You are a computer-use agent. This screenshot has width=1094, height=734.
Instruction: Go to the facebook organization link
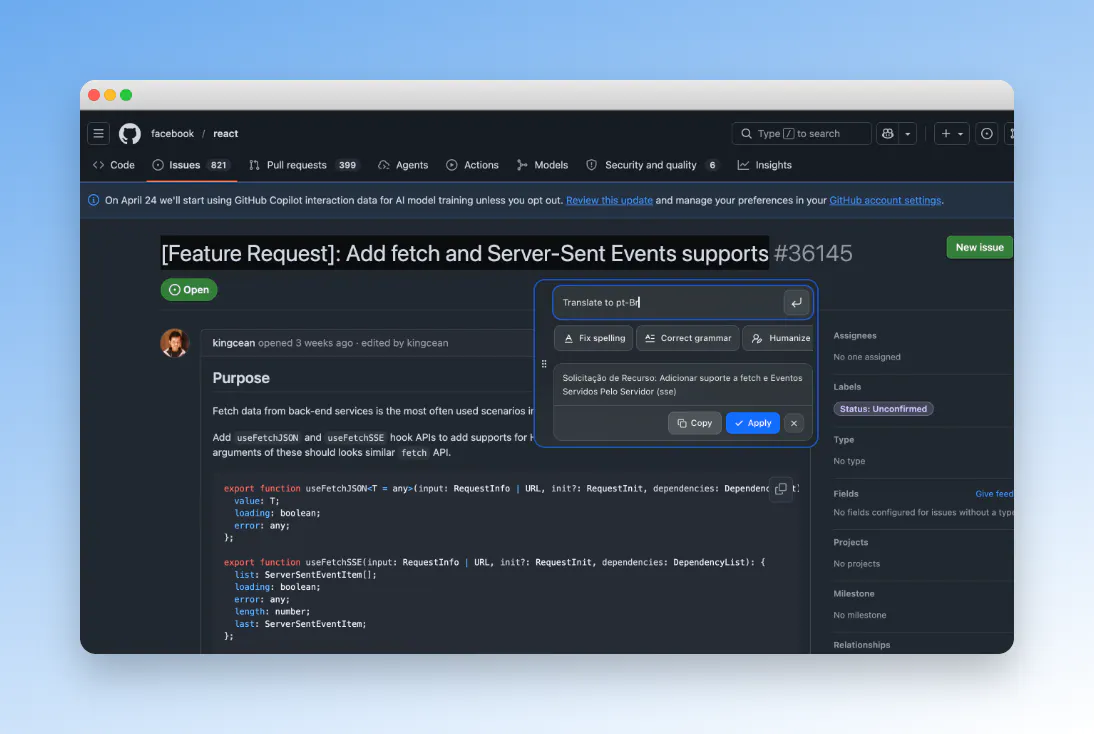pos(172,133)
